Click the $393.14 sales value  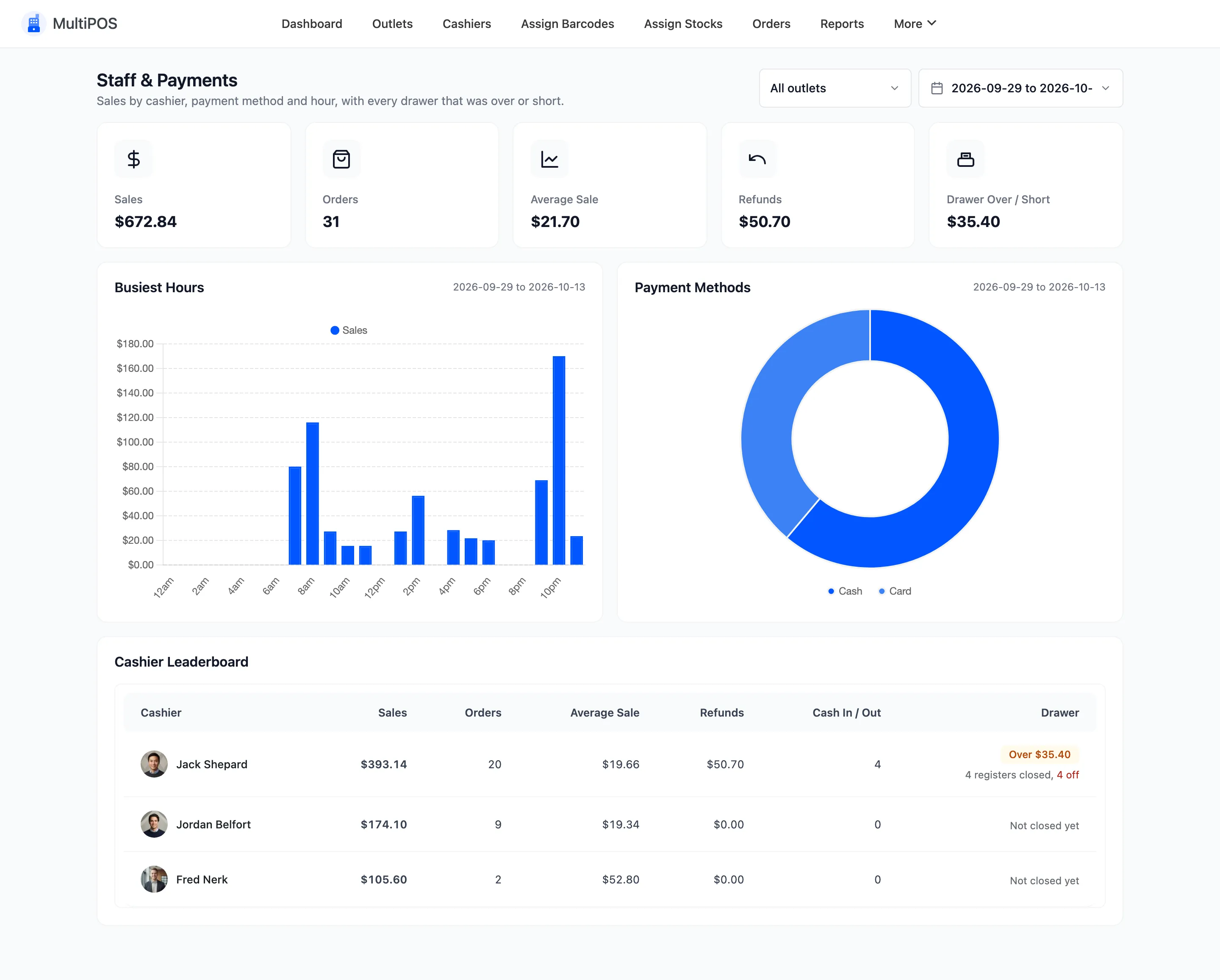click(384, 764)
